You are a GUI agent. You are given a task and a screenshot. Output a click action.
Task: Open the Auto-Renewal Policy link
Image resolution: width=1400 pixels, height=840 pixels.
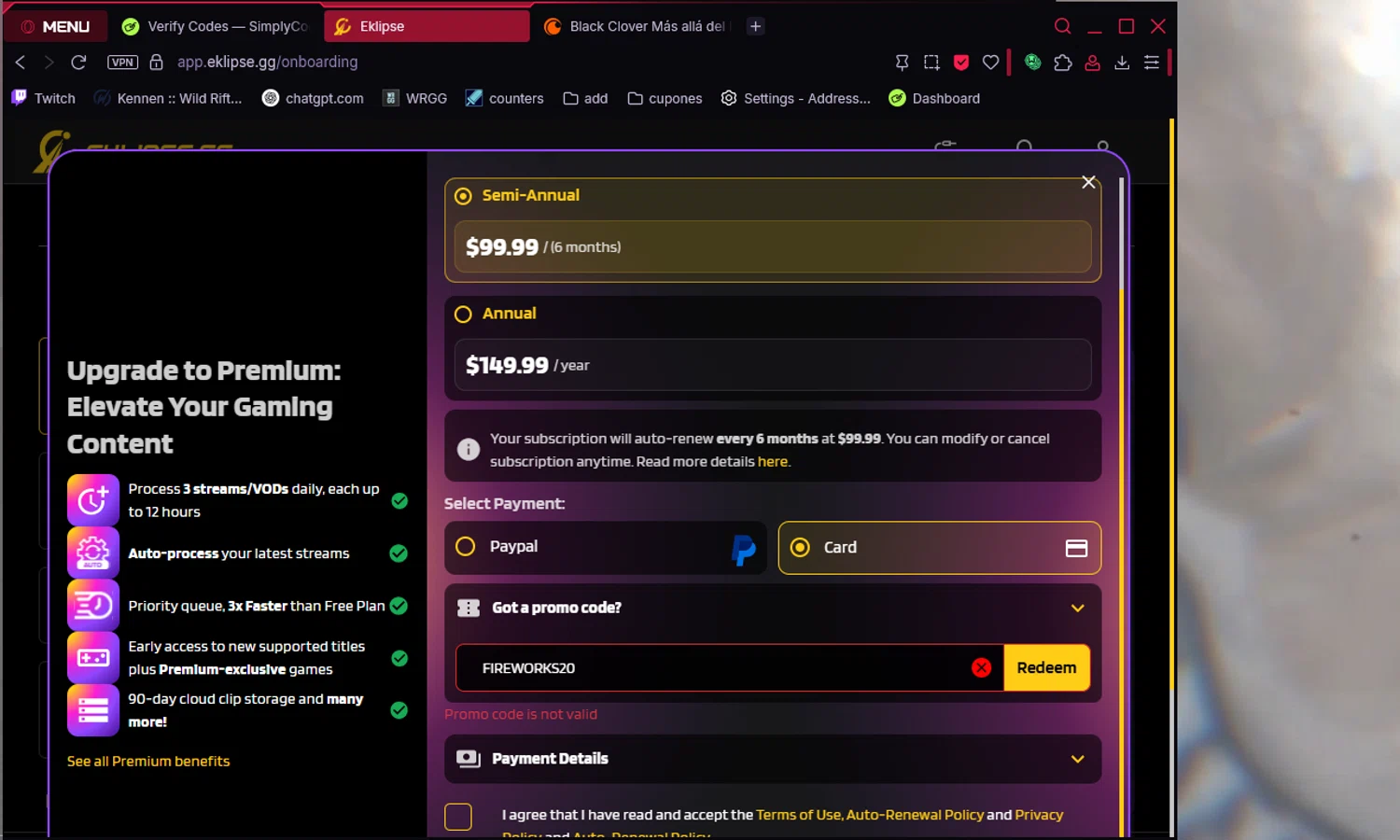coord(915,815)
